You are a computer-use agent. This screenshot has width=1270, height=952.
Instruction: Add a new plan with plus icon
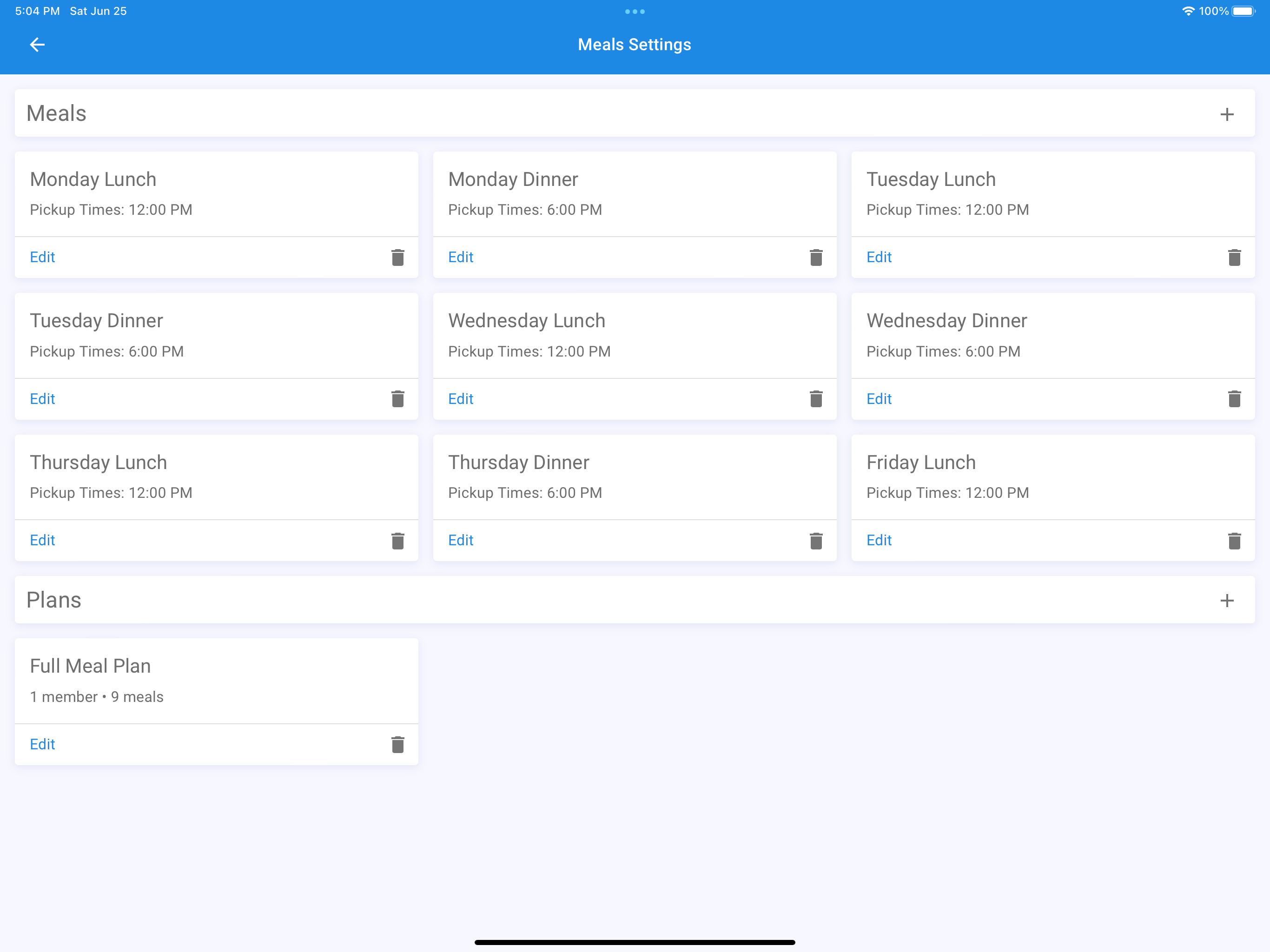coord(1226,601)
